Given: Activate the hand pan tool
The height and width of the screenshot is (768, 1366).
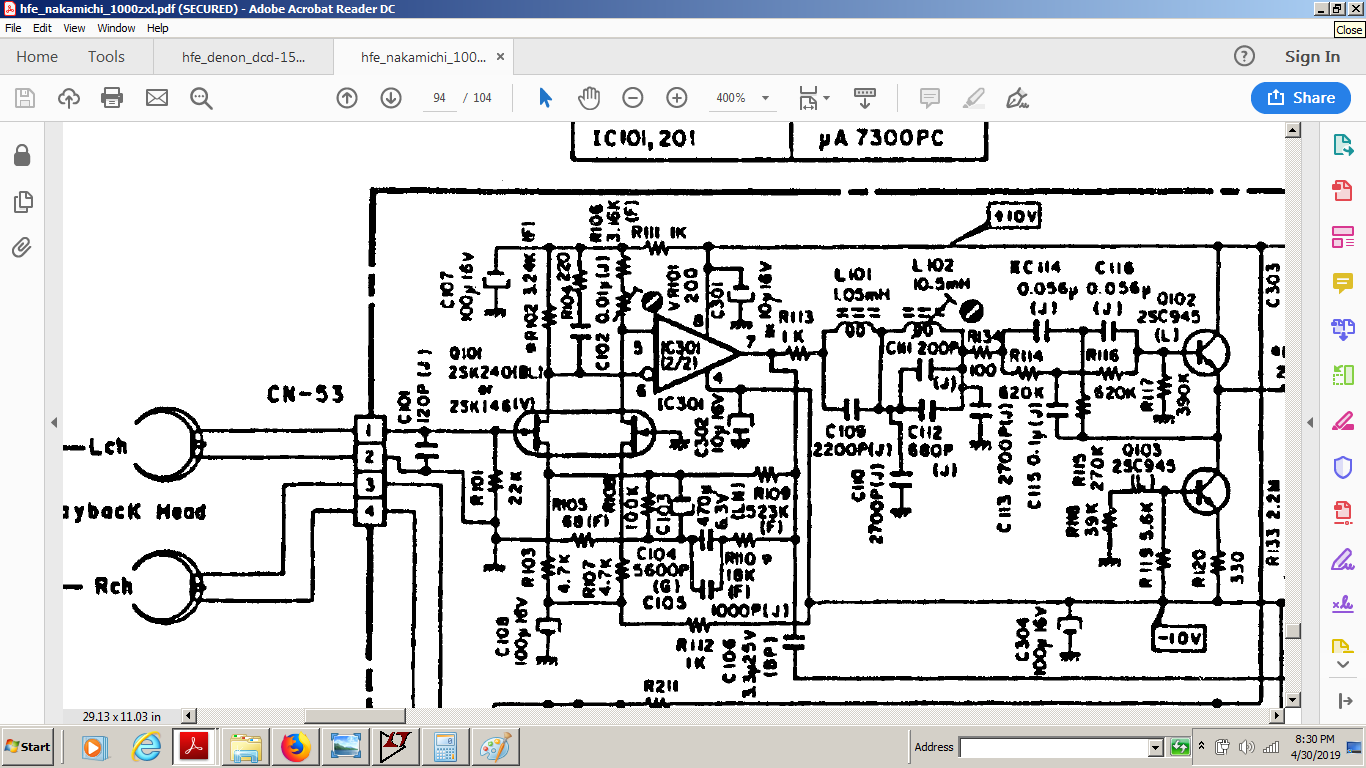Looking at the screenshot, I should 589,98.
